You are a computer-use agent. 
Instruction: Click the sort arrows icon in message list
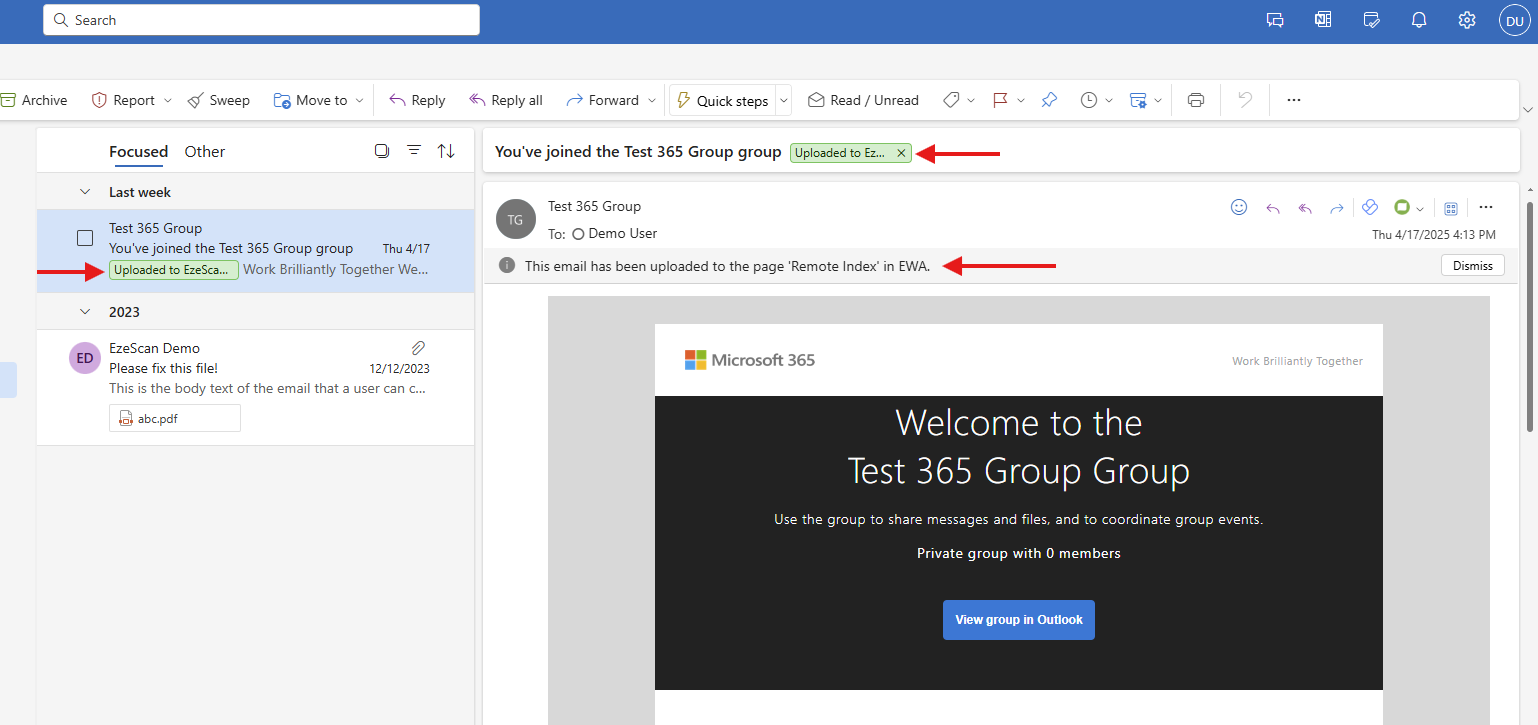446,151
